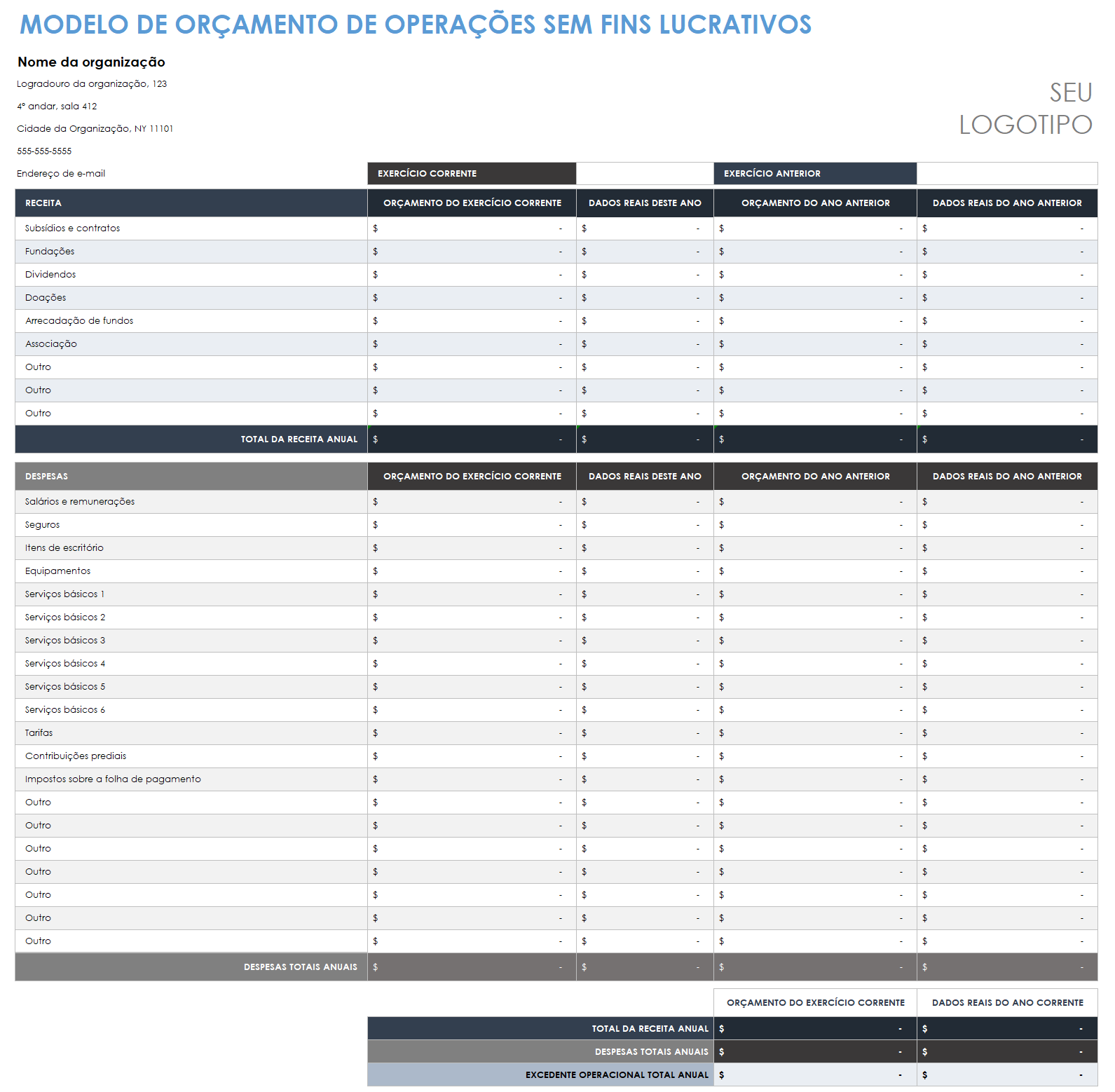The height and width of the screenshot is (1092, 1115).
Task: Select 'ORÇAMENTO DO EXERCÍCIO CORRENTE' summary header
Action: (x=815, y=1002)
